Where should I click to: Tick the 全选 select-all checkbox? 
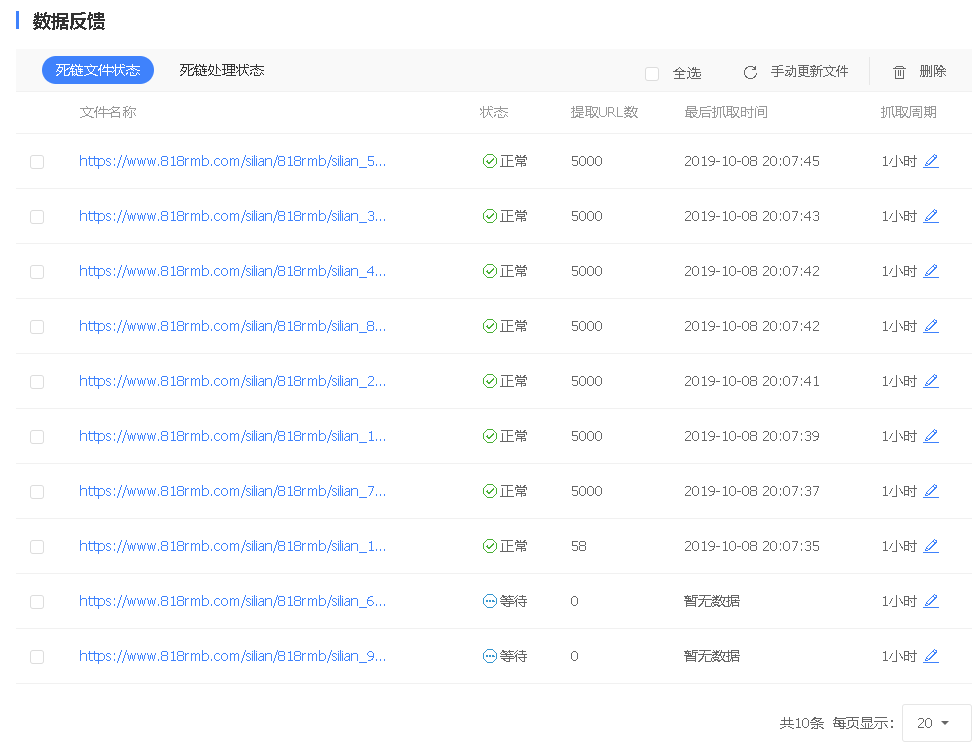pyautogui.click(x=652, y=74)
